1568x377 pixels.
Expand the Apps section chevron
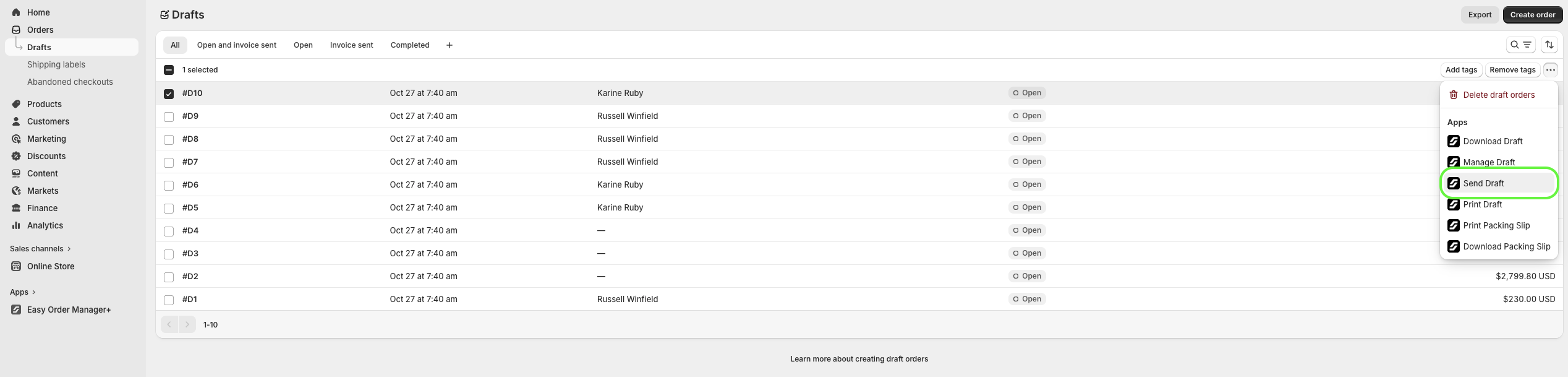point(33,292)
